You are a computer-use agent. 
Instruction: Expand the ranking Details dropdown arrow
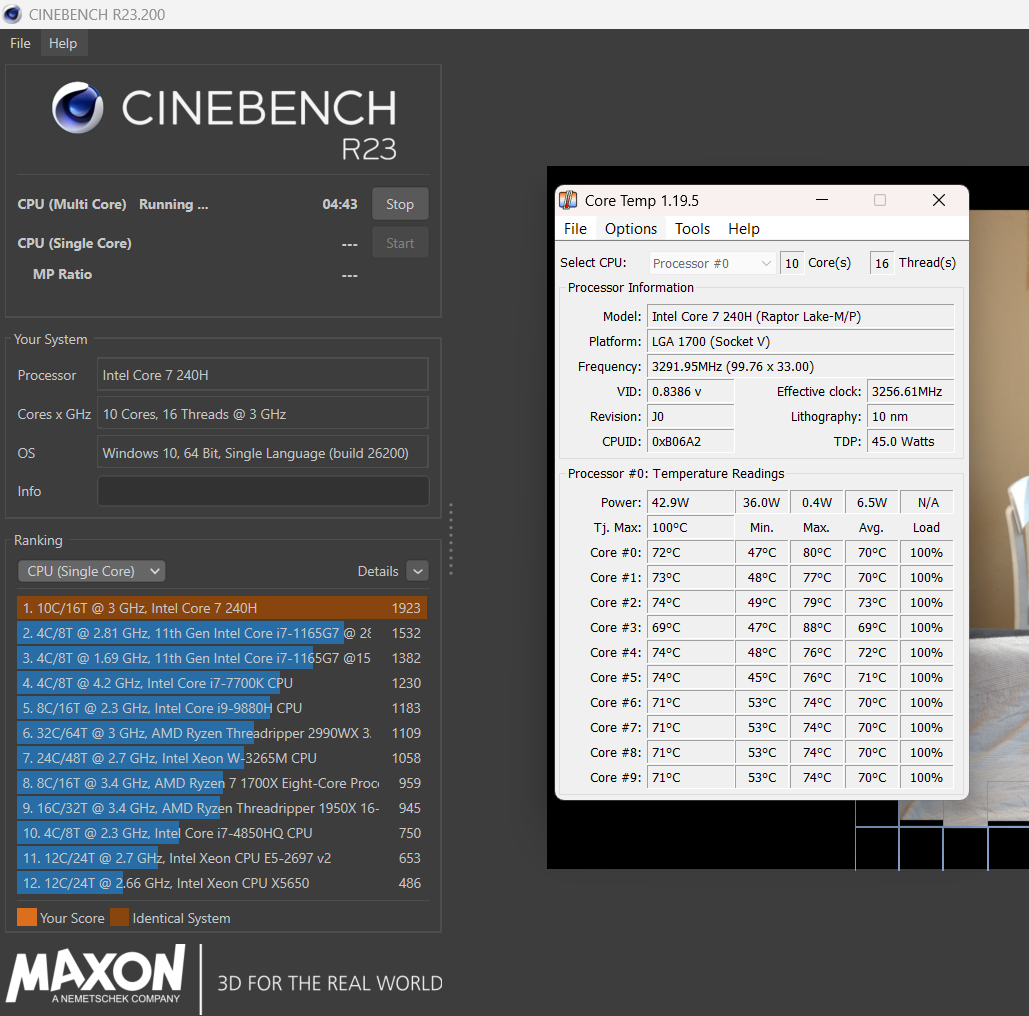pyautogui.click(x=418, y=571)
